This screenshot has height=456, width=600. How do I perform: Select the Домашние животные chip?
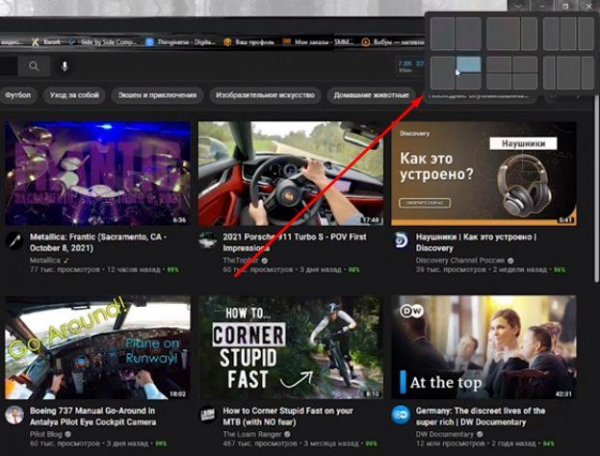pos(371,95)
